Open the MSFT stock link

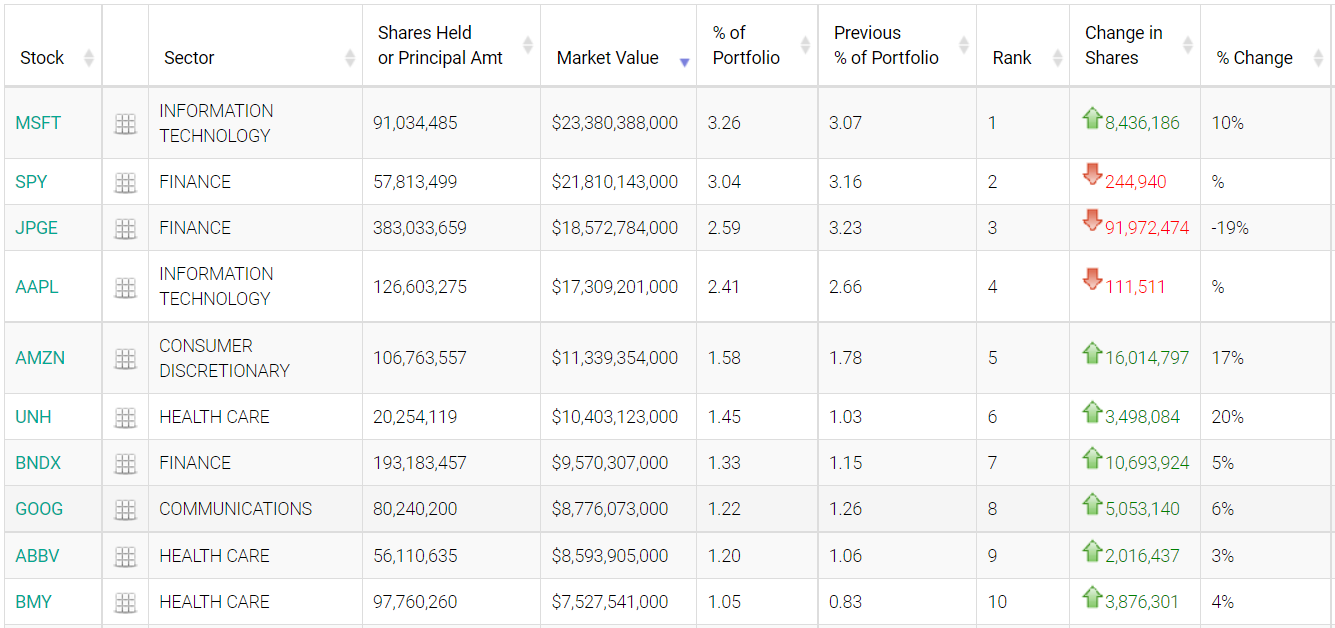[x=38, y=123]
